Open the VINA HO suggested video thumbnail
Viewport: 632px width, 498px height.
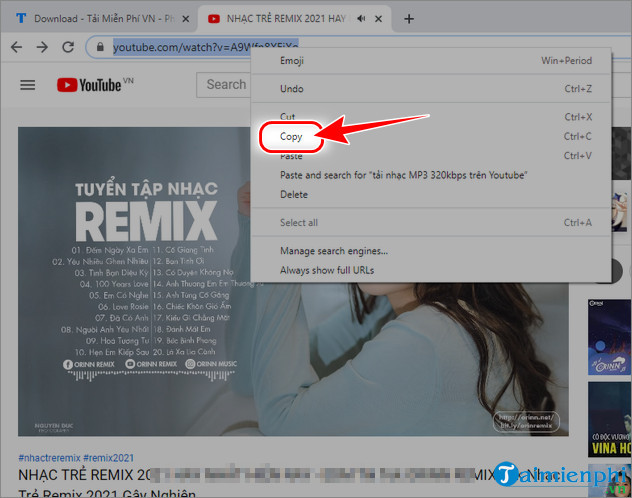pyautogui.click(x=609, y=419)
